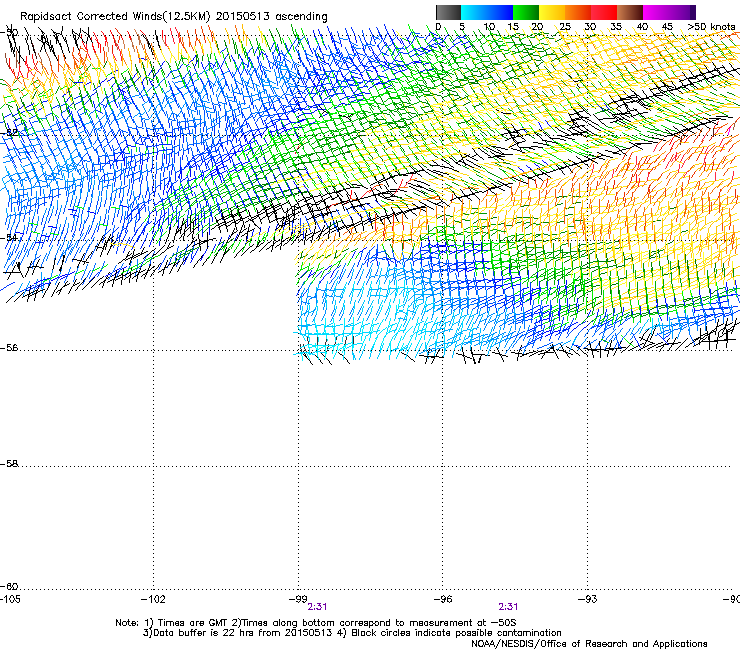The width and height of the screenshot is (740, 650).
Task: Click the gray 0-5 knots legend swatch
Action: (448, 12)
